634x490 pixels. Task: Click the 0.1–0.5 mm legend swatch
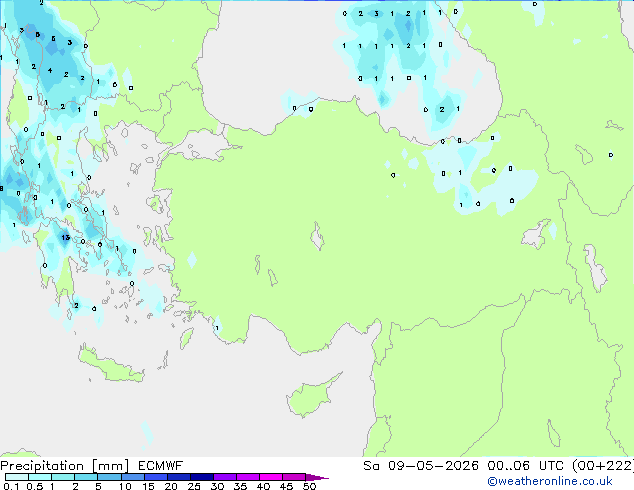[x=17, y=477]
